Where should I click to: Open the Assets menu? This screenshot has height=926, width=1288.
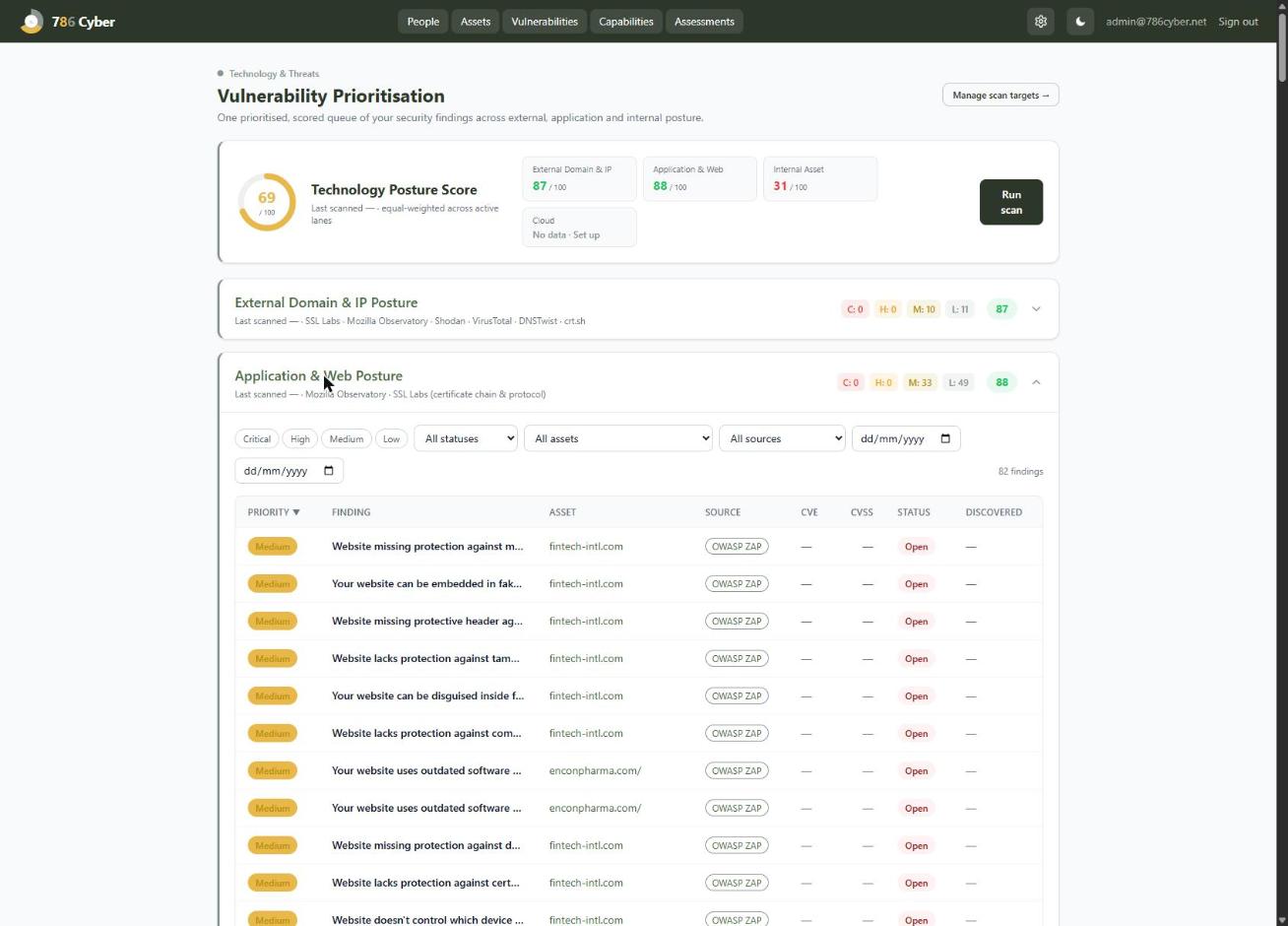[x=476, y=21]
